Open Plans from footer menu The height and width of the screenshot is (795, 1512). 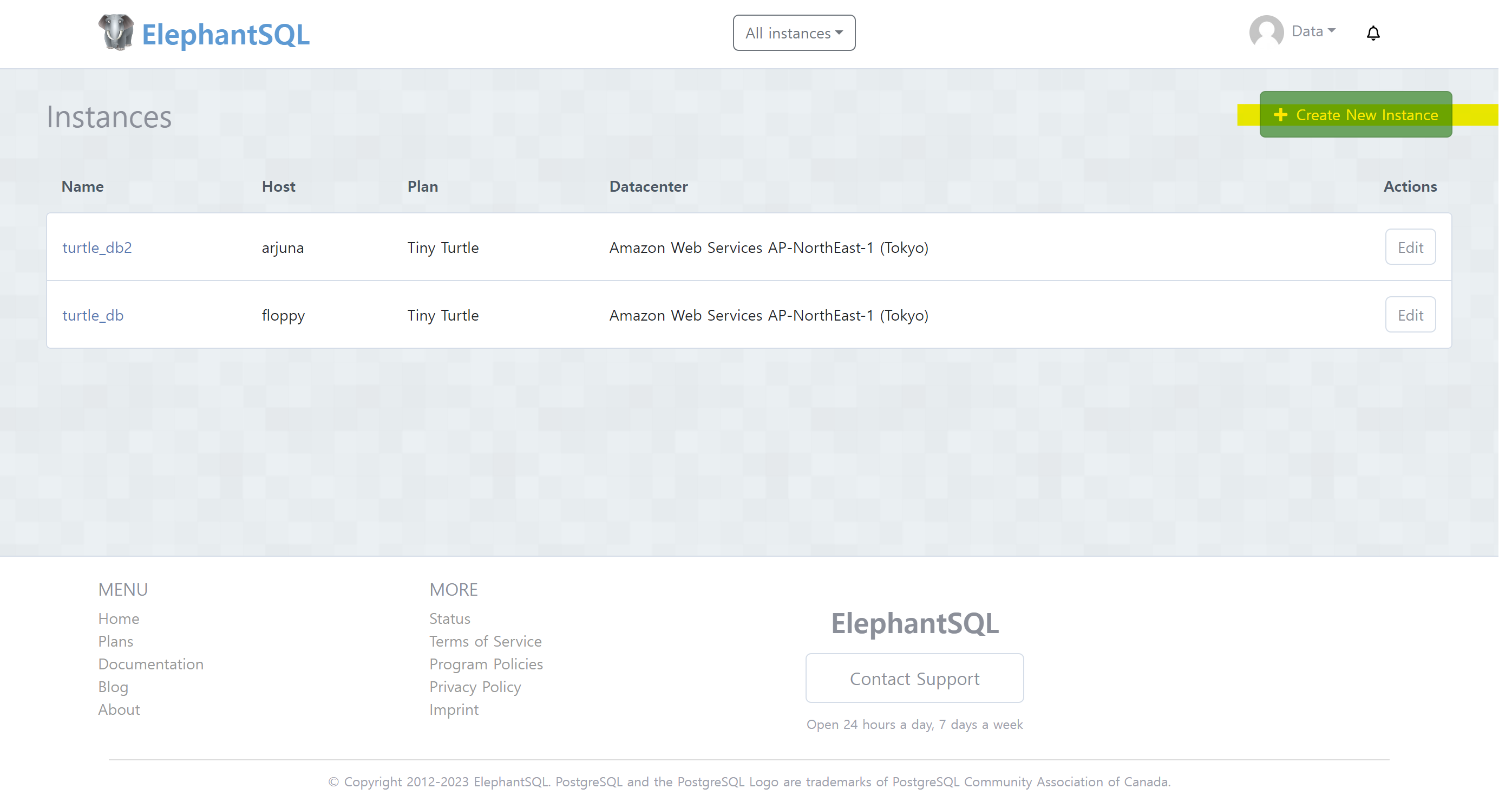(116, 641)
